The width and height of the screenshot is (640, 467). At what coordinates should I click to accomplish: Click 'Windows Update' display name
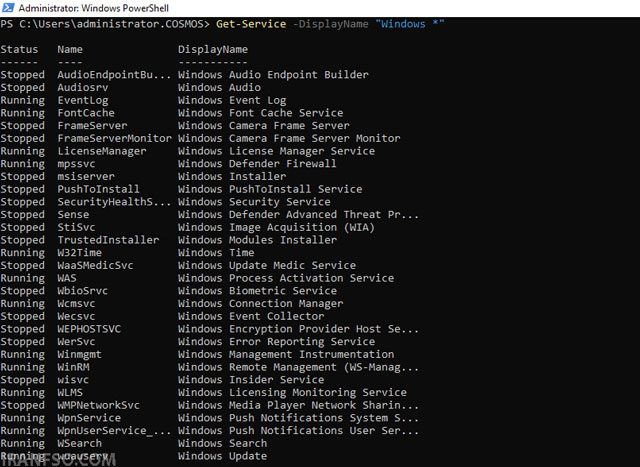[x=223, y=456]
